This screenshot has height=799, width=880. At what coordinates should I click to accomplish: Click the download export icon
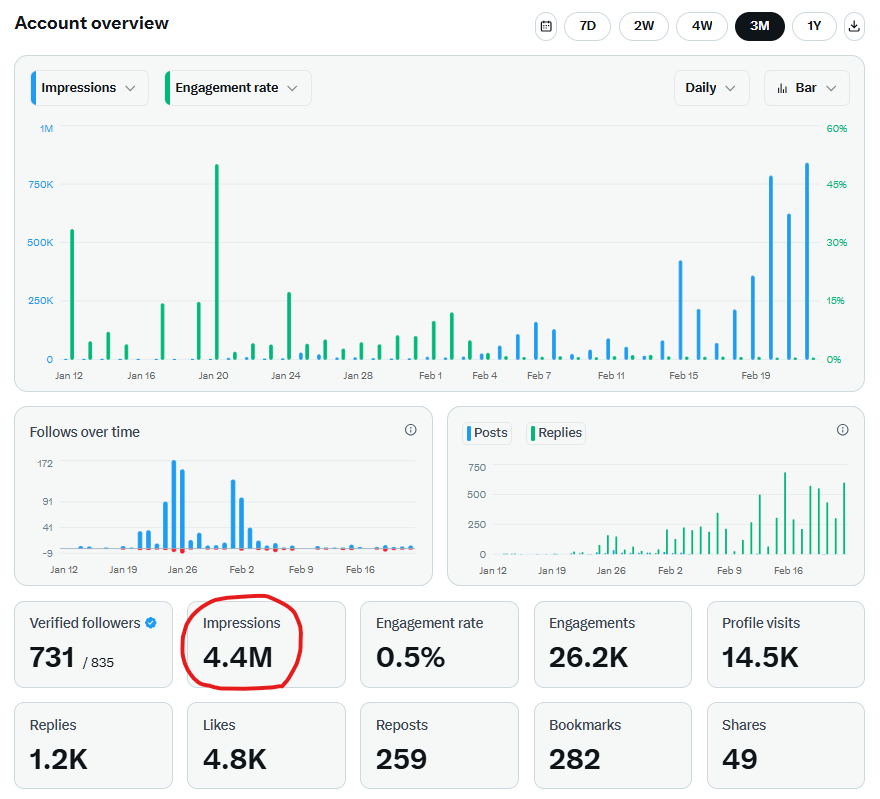(x=854, y=26)
